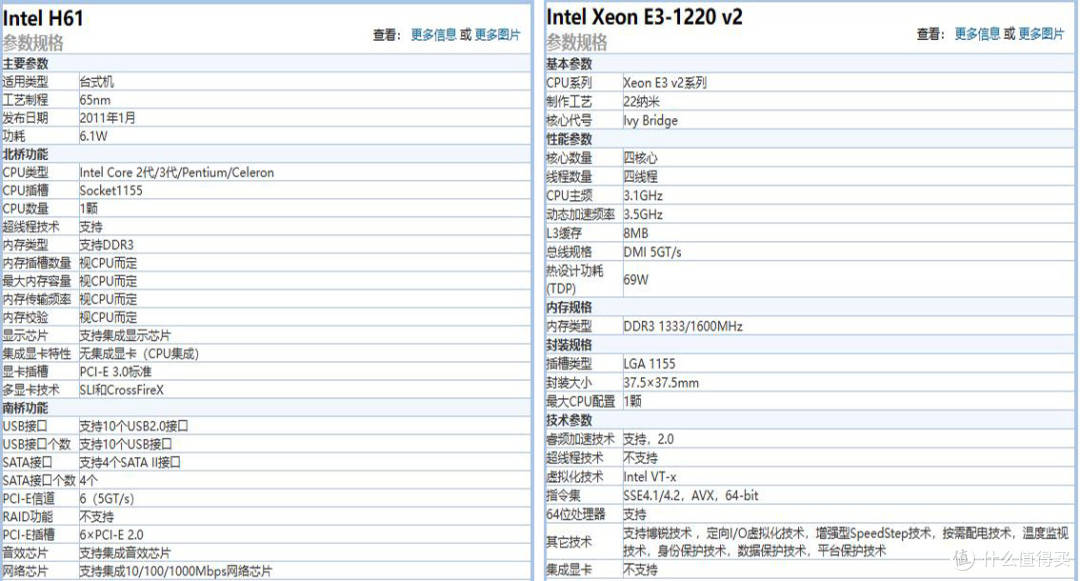Screen dimensions: 1080x581
Task: Select "支持，2.0" turbo boost value
Action: coord(649,439)
